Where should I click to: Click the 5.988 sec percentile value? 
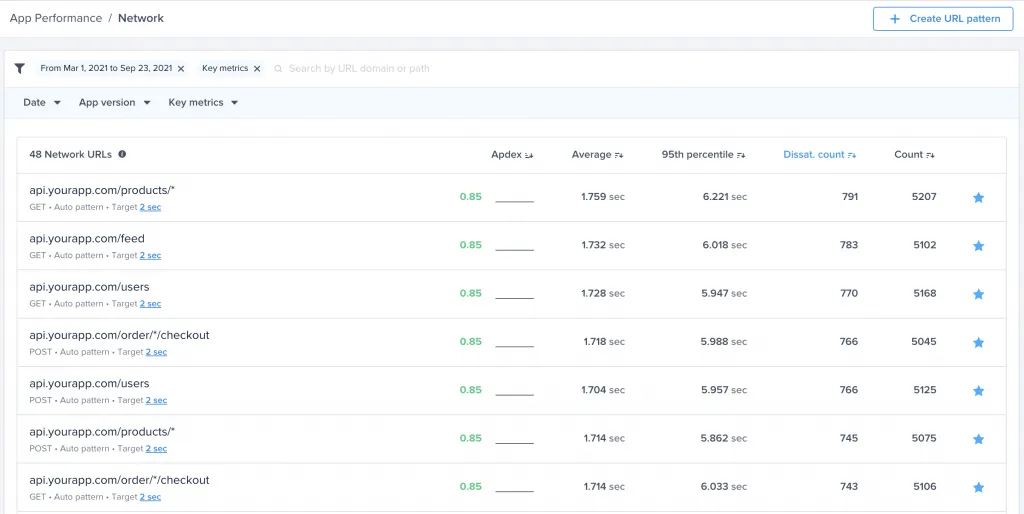724,342
